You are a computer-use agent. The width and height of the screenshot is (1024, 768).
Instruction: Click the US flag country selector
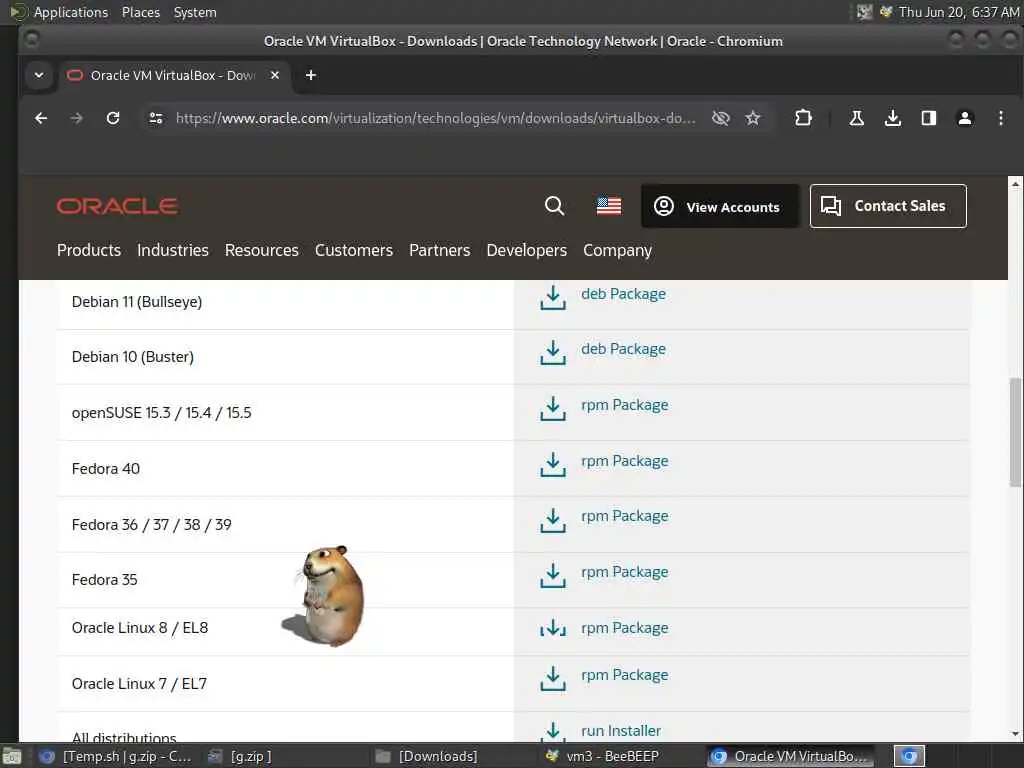609,206
